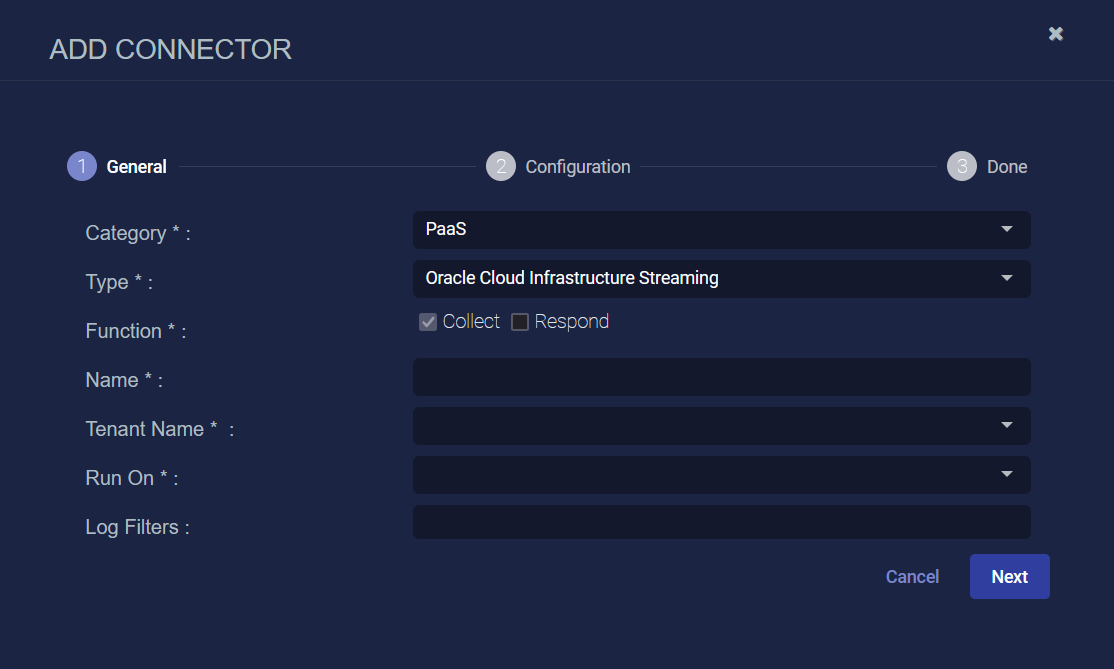Open the Category dropdown showing PaaS
This screenshot has width=1114, height=669.
point(720,230)
